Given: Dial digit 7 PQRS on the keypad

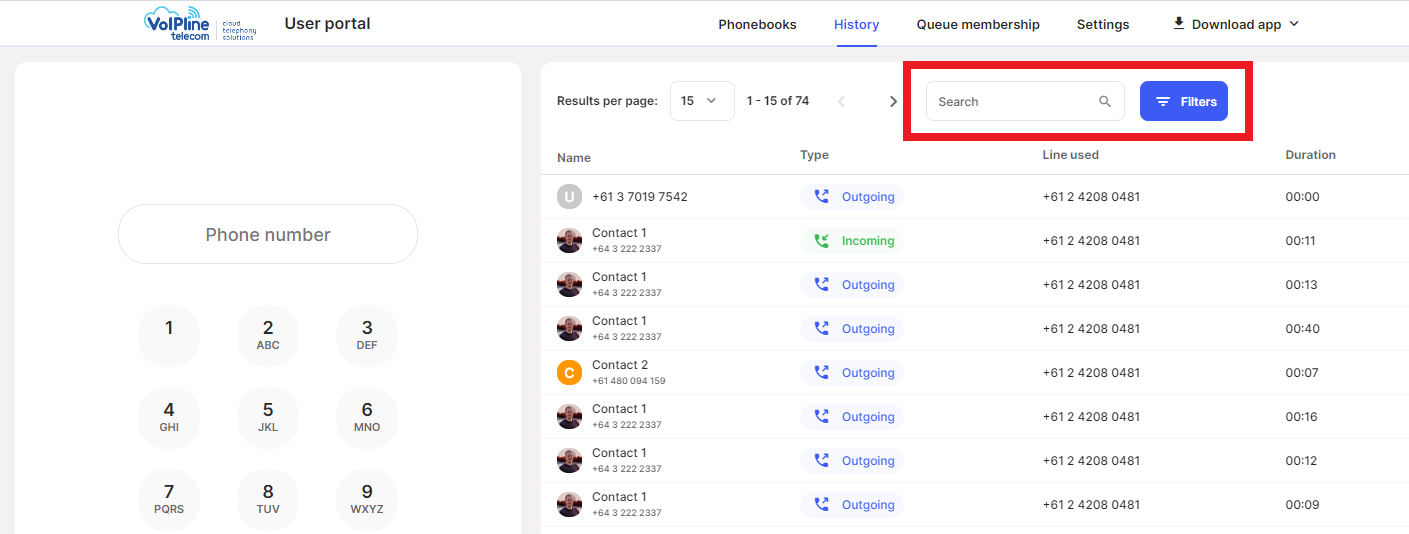Looking at the screenshot, I should pyautogui.click(x=169, y=500).
